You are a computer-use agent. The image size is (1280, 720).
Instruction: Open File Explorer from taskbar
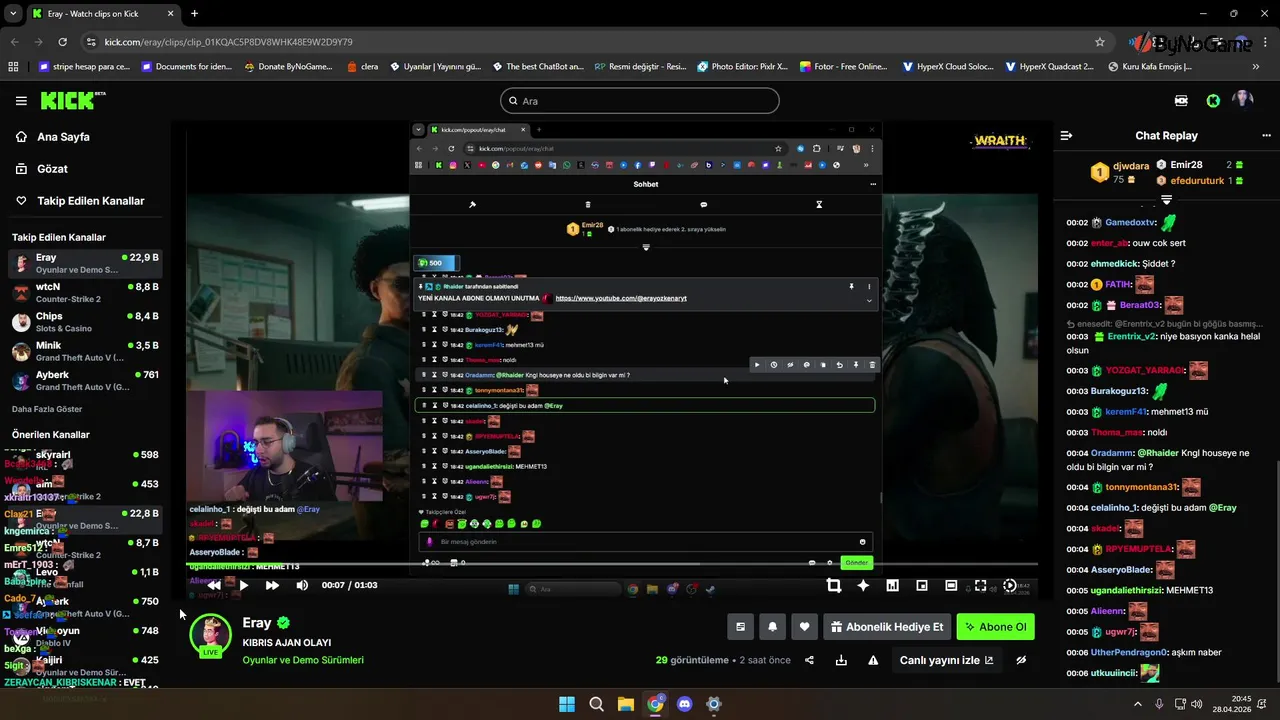625,704
